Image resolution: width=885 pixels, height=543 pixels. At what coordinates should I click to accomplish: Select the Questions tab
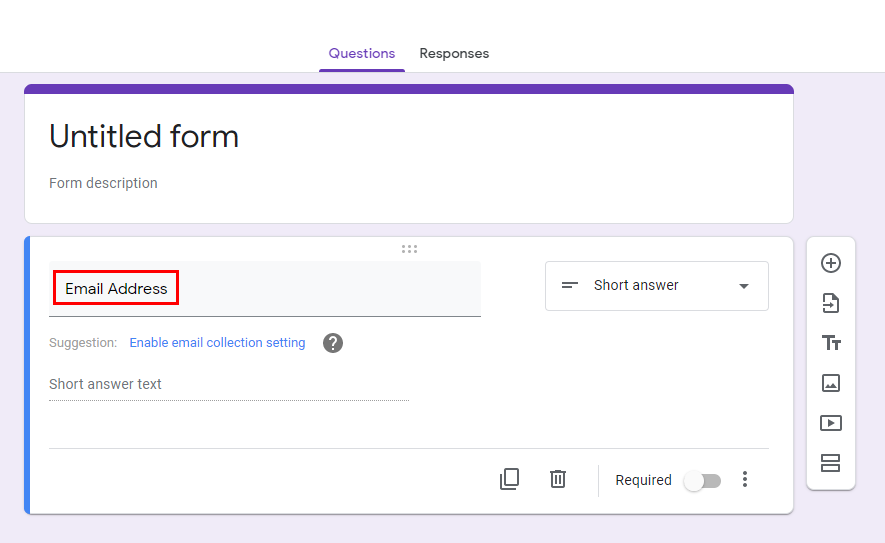pyautogui.click(x=362, y=54)
